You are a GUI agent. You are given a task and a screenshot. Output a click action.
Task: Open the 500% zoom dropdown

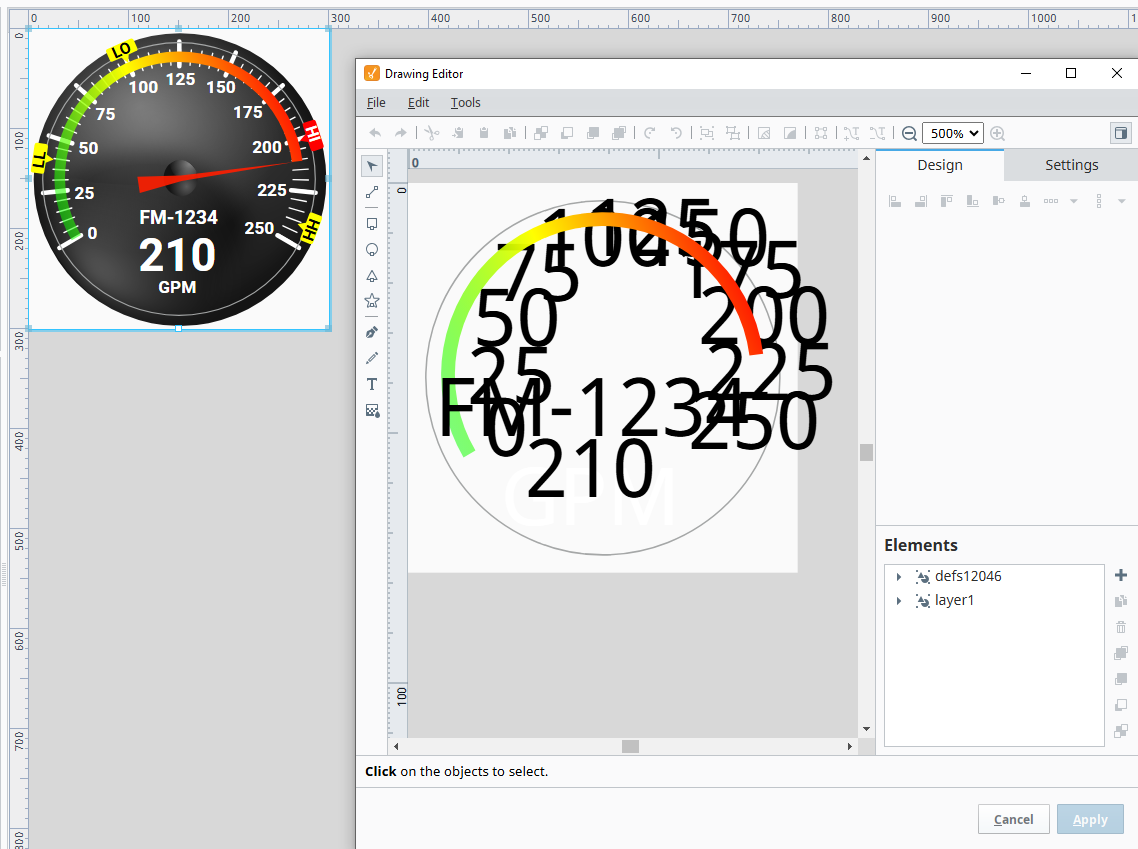[x=952, y=134]
